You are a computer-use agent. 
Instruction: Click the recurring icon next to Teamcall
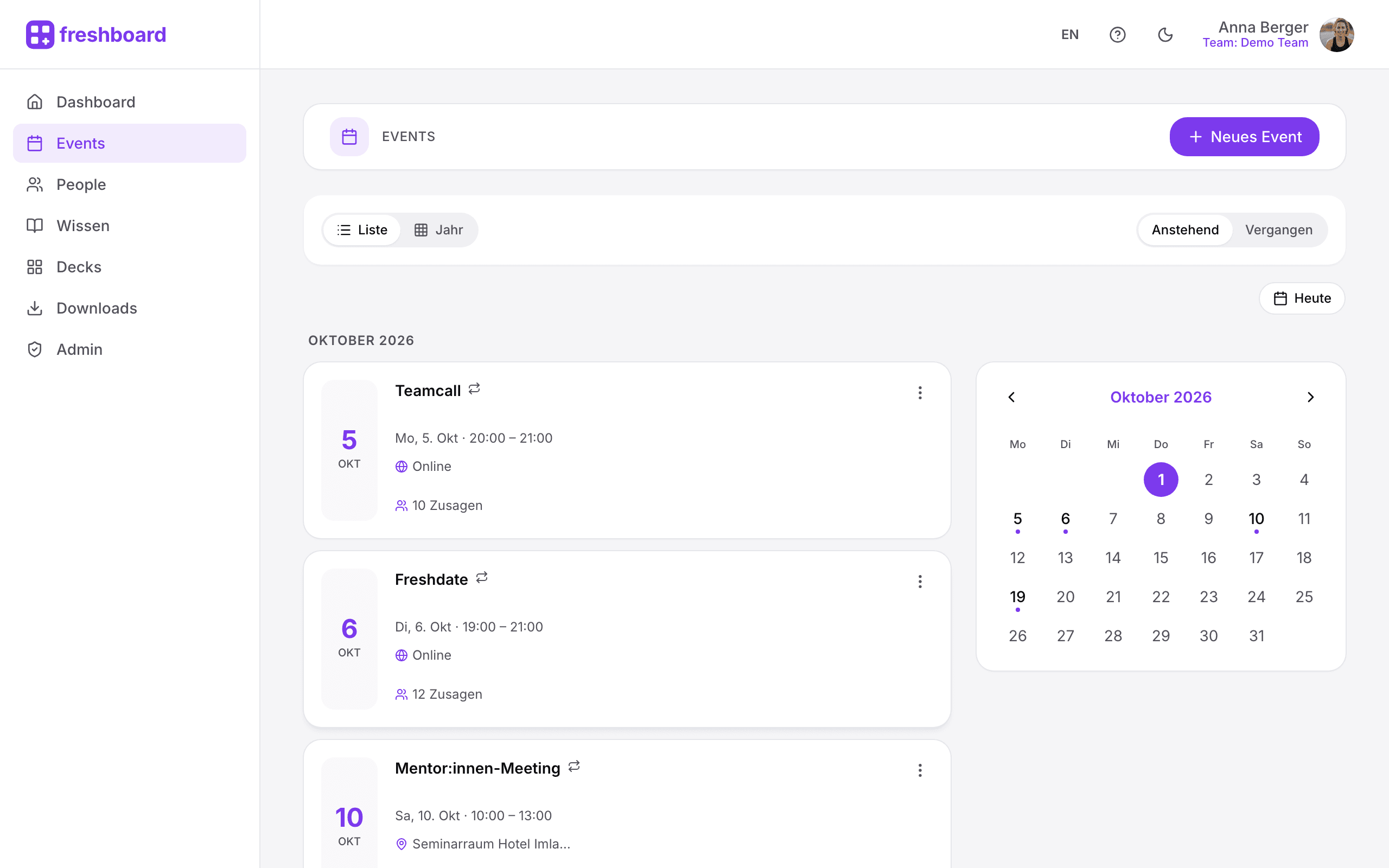coord(474,389)
